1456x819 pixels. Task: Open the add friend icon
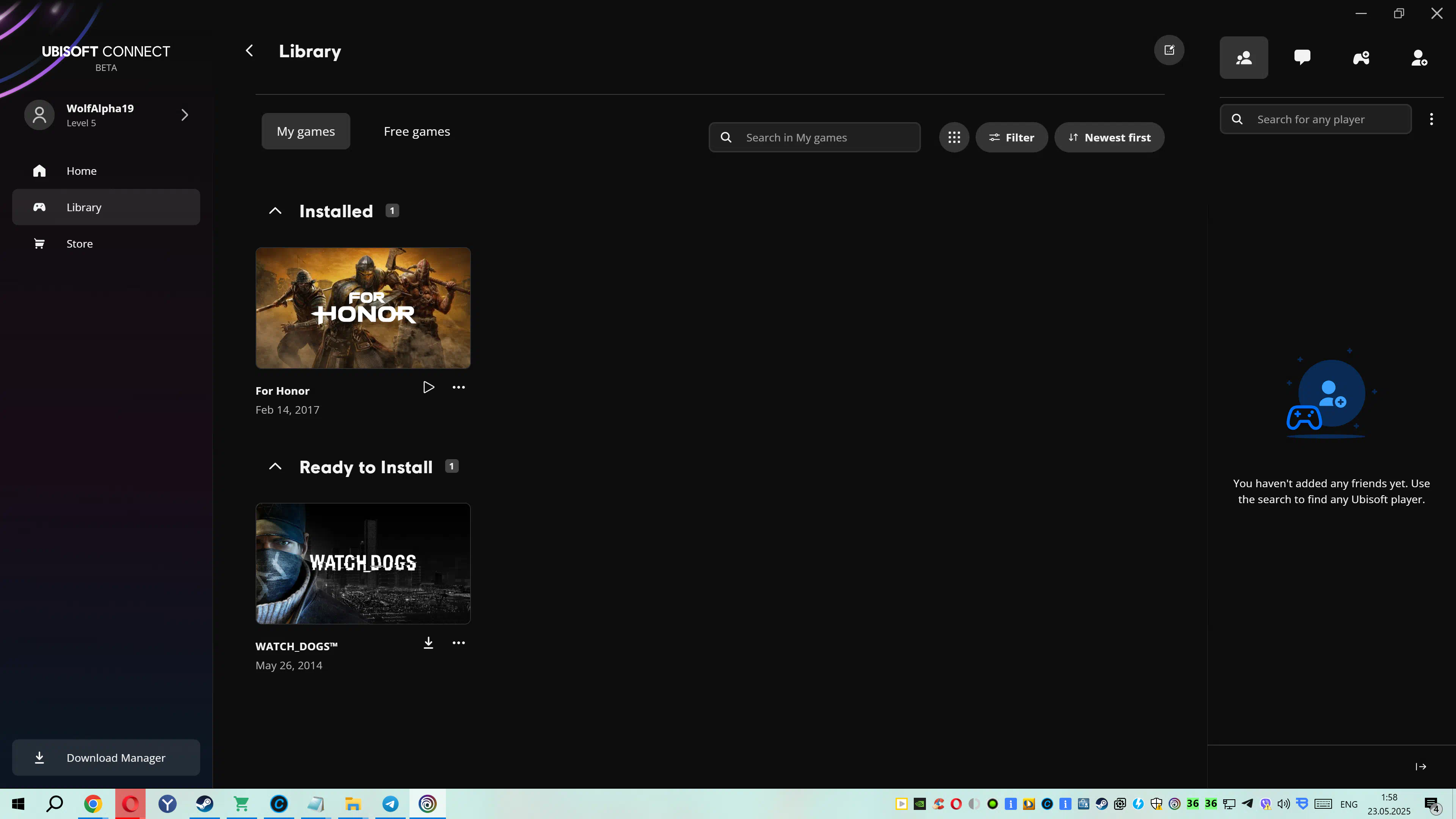pos(1419,58)
